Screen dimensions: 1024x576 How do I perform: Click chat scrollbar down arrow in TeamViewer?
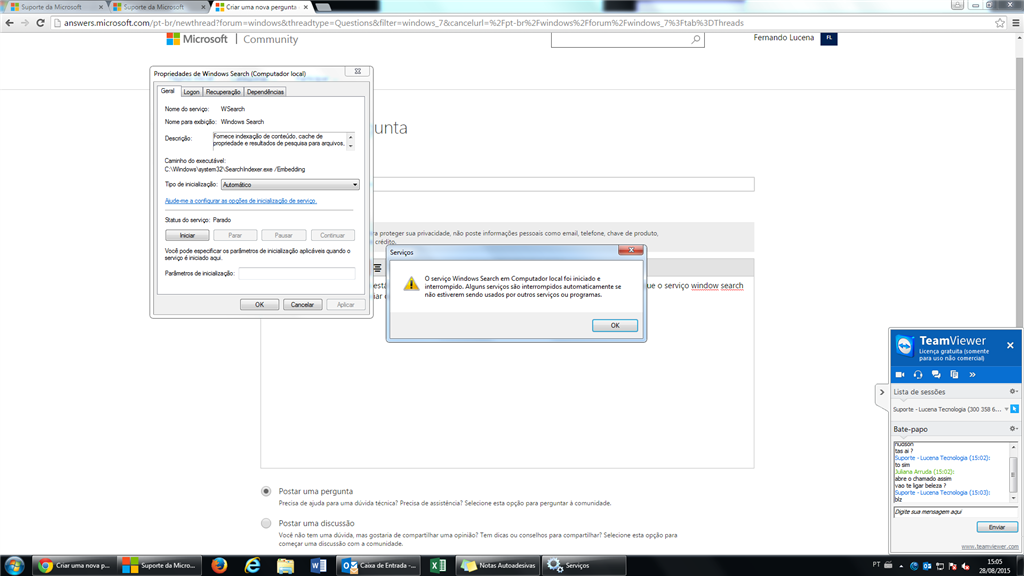1014,498
